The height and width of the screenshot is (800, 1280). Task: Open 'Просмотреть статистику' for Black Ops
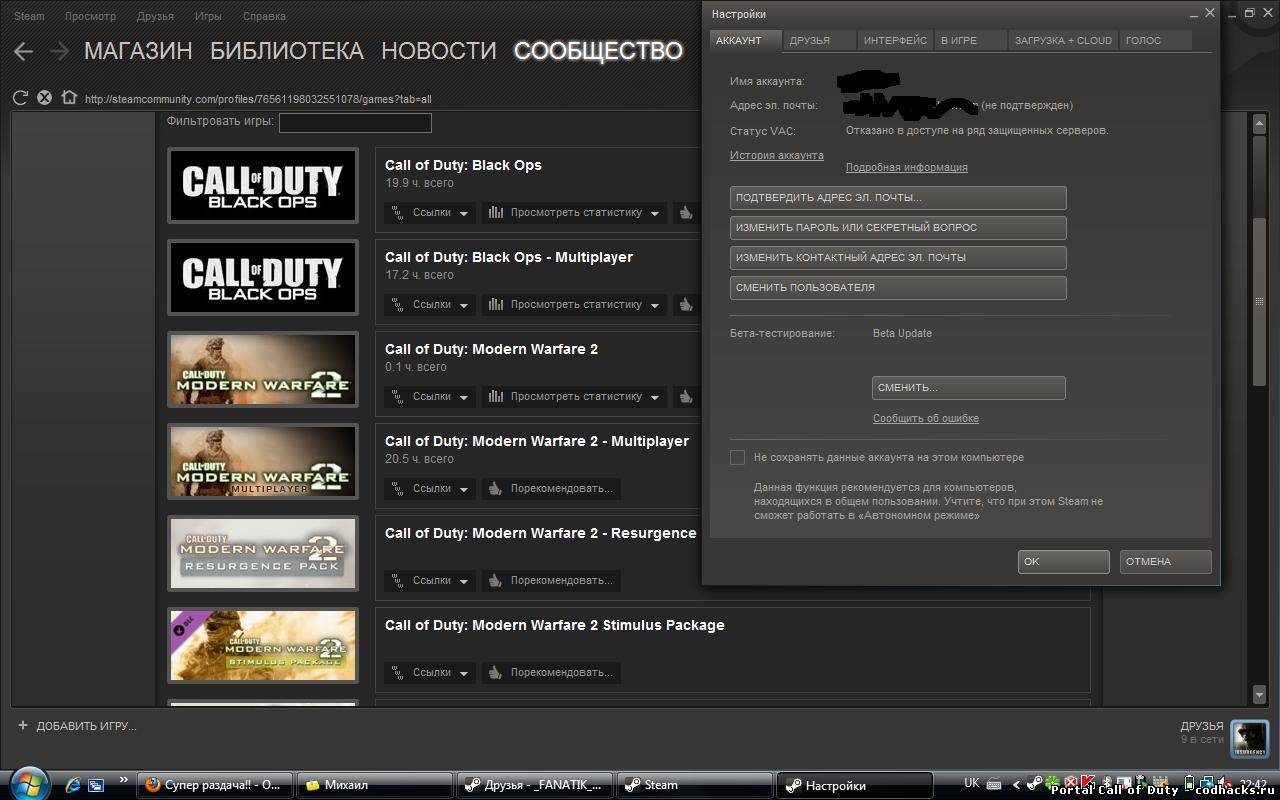point(574,212)
